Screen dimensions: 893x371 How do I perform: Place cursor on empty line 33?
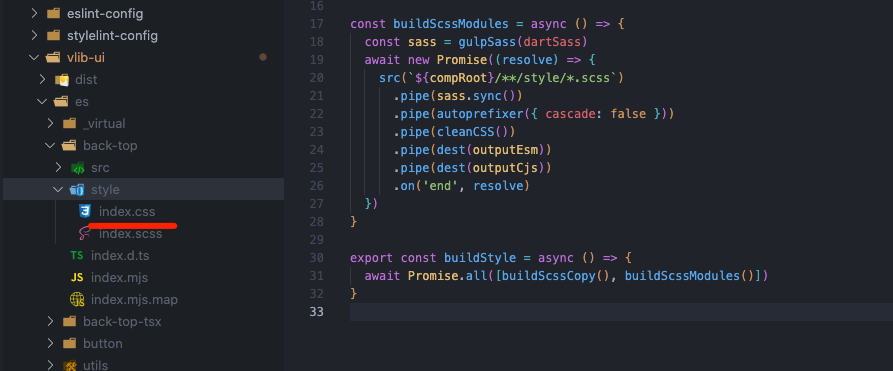pos(621,312)
